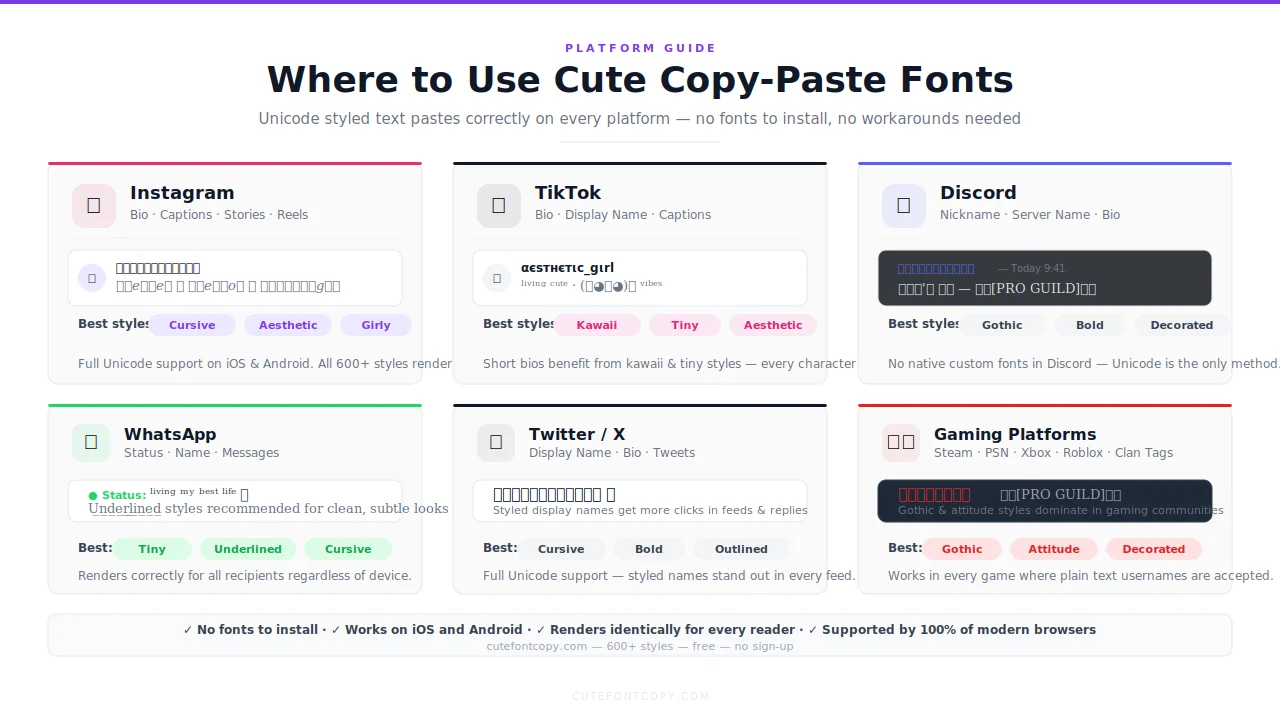The image size is (1280, 720).
Task: Select the Decorated tag under Discord
Action: click(x=1182, y=325)
